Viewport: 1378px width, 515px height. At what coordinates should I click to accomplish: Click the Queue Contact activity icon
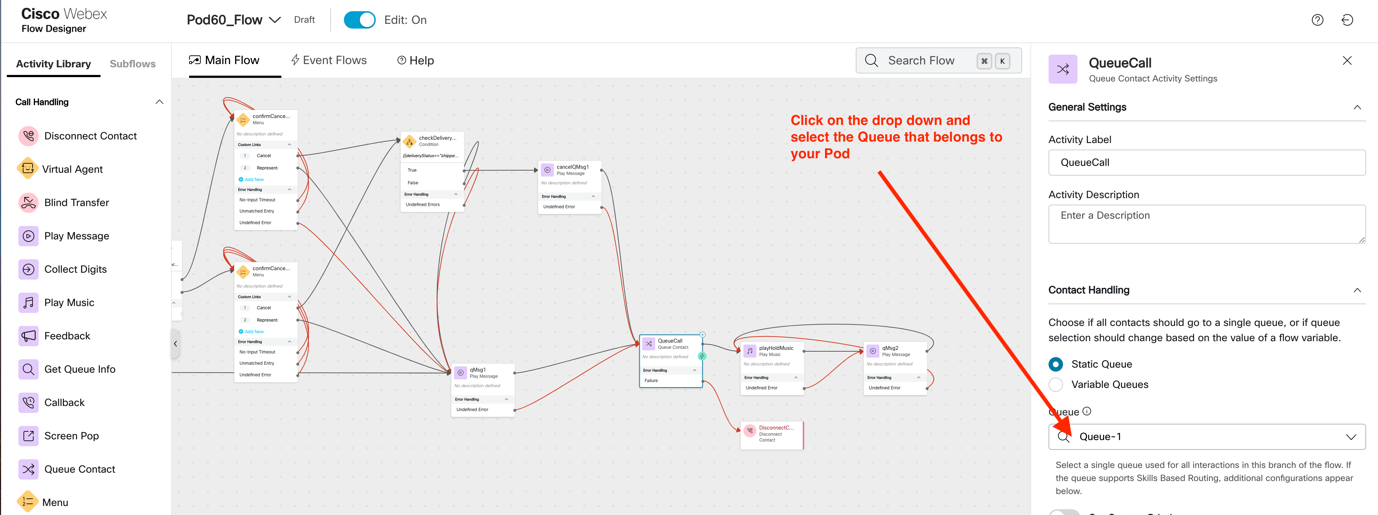pos(28,469)
